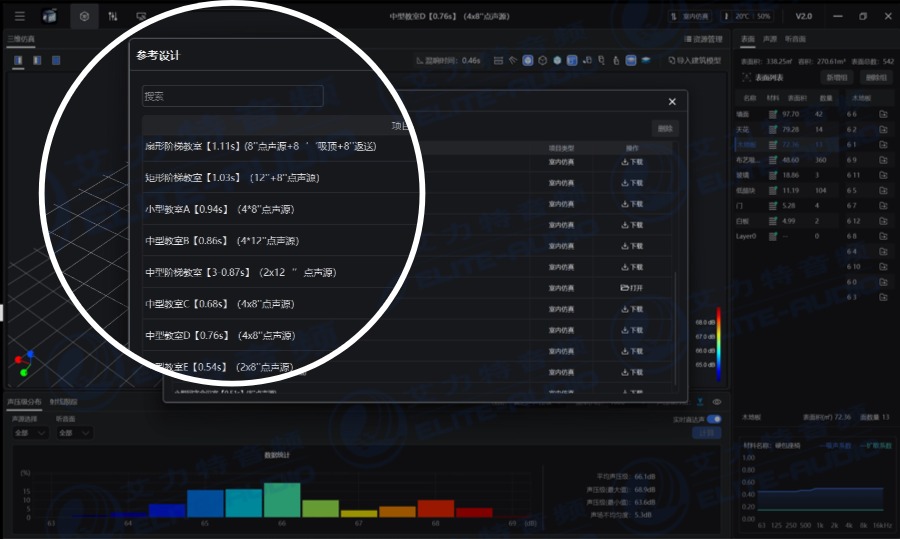This screenshot has width=900, height=539.
Task: Toggle the eye visibility icon above results panel
Action: click(717, 402)
